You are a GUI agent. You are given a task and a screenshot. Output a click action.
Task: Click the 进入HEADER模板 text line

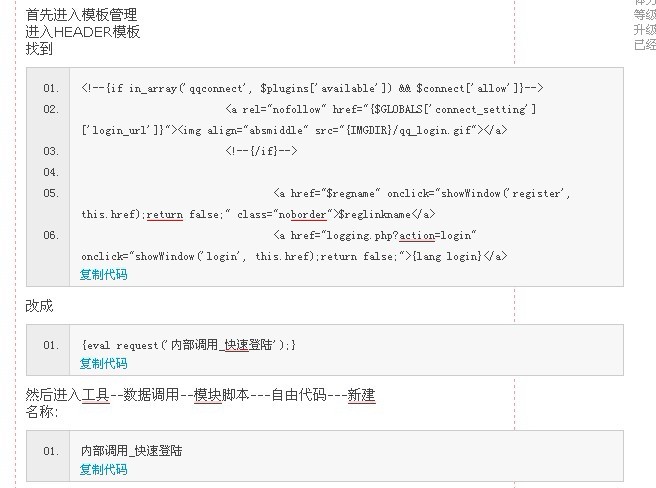pos(82,32)
